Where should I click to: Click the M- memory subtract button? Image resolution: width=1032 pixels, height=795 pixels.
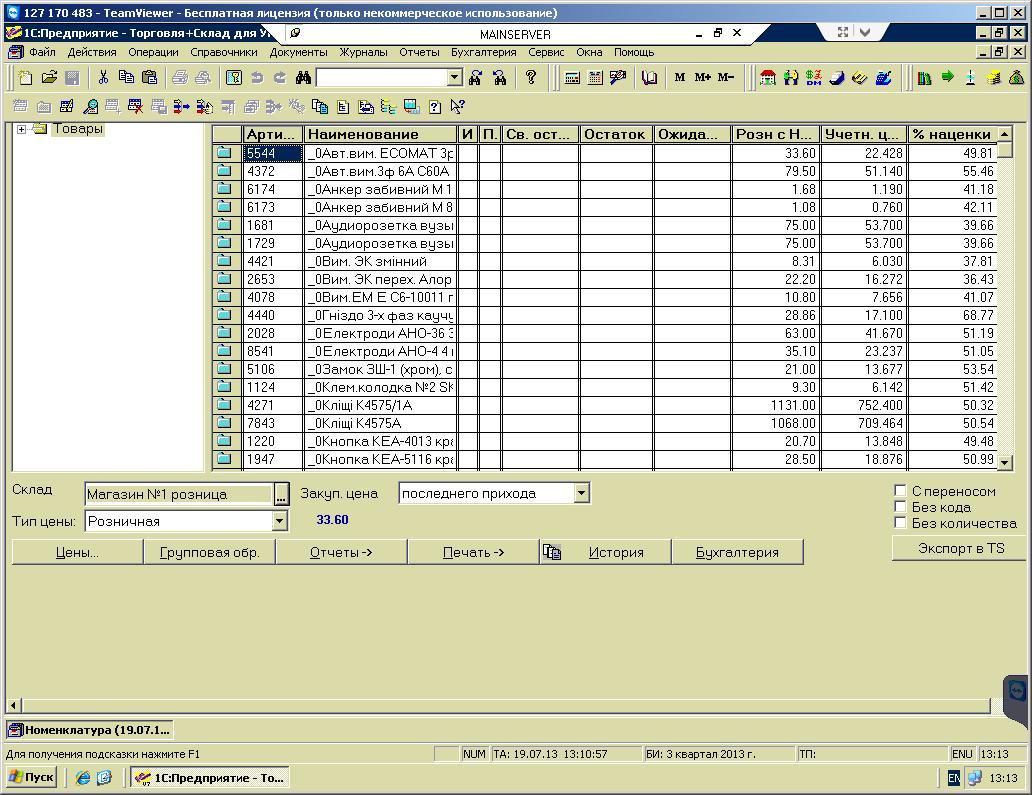[x=725, y=78]
